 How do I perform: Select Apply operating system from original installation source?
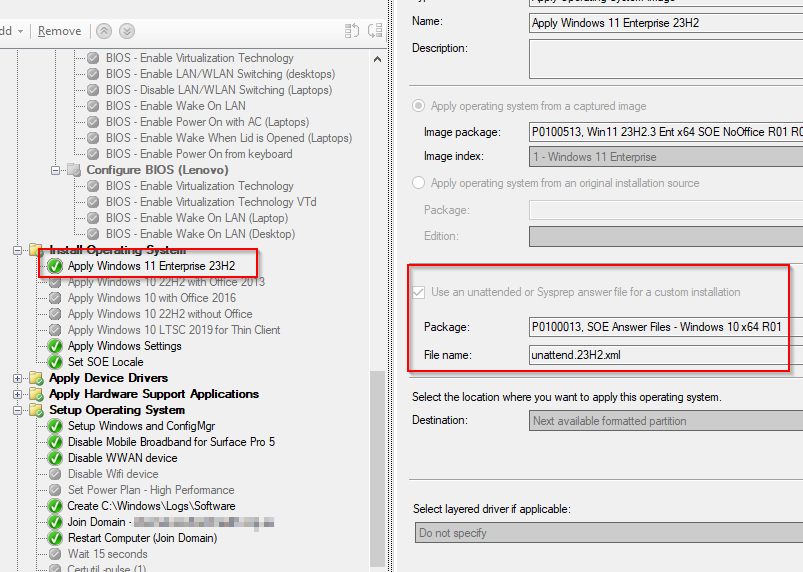(418, 182)
